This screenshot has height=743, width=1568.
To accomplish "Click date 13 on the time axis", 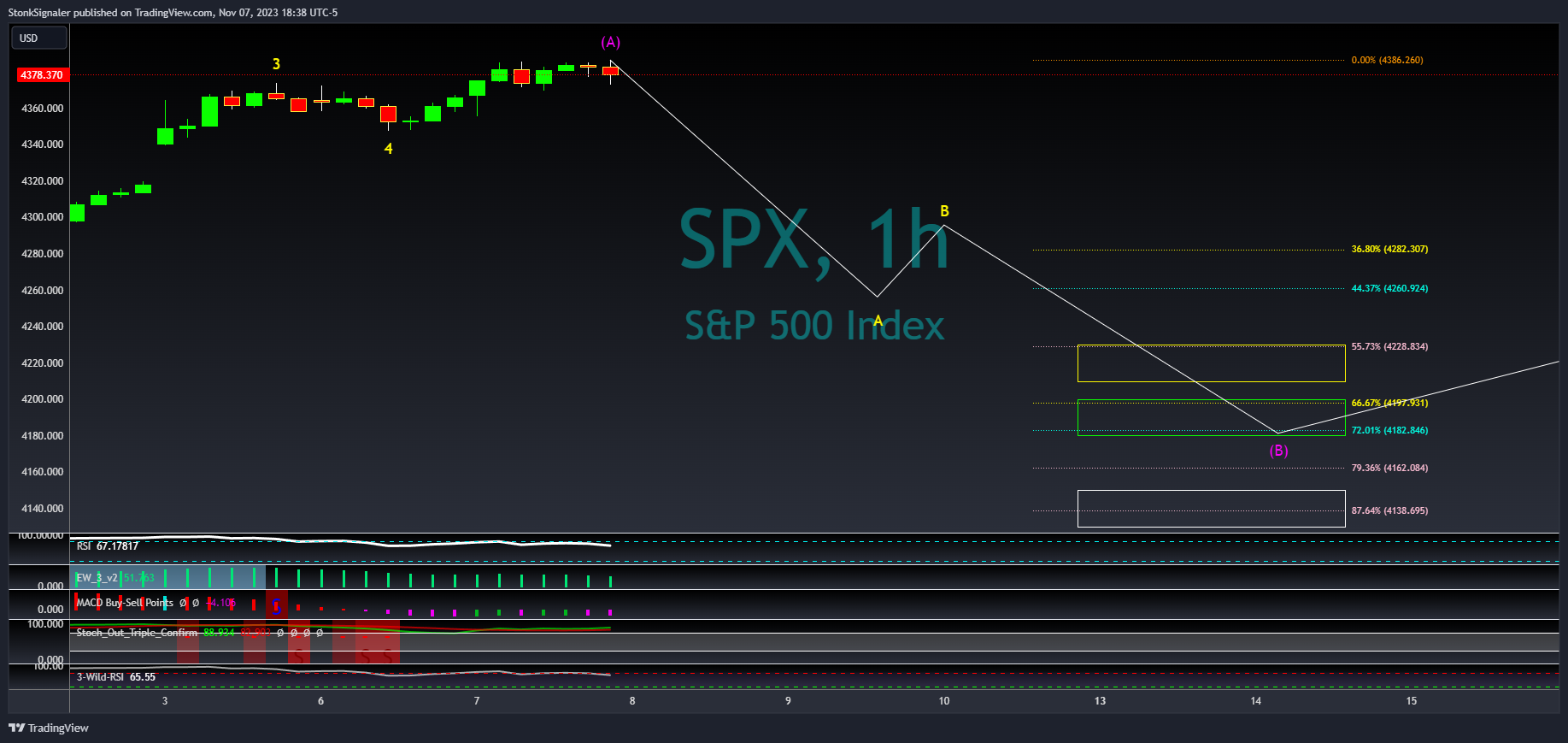I will pos(1101,701).
